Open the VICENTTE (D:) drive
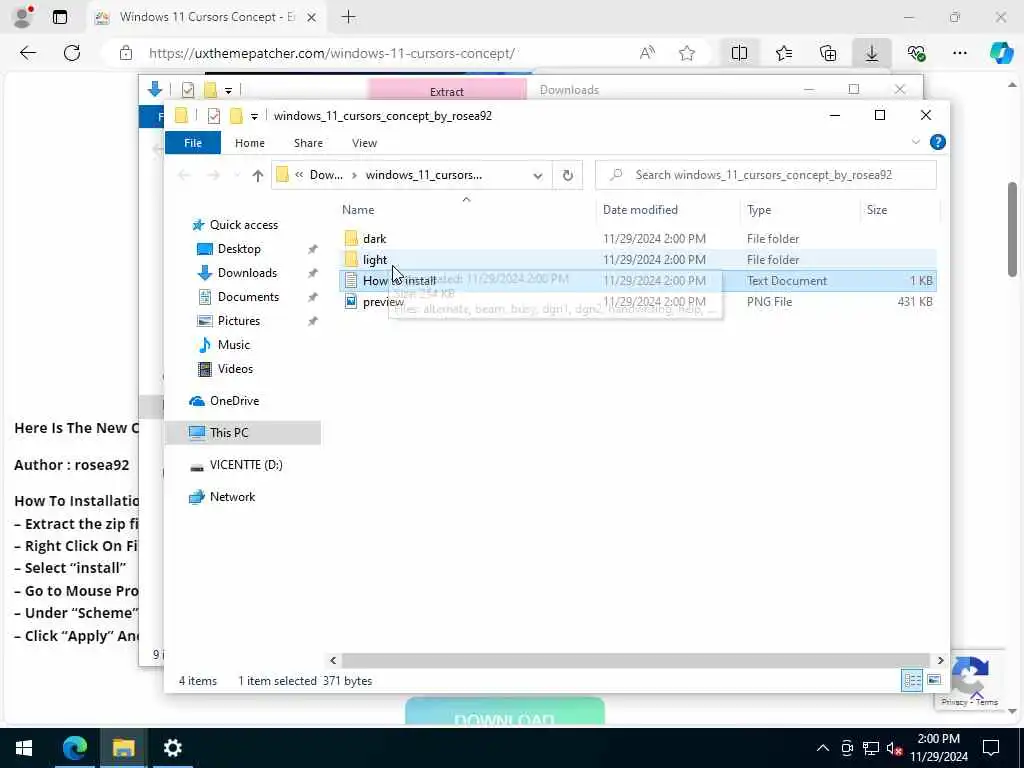This screenshot has height=768, width=1024. coord(246,464)
